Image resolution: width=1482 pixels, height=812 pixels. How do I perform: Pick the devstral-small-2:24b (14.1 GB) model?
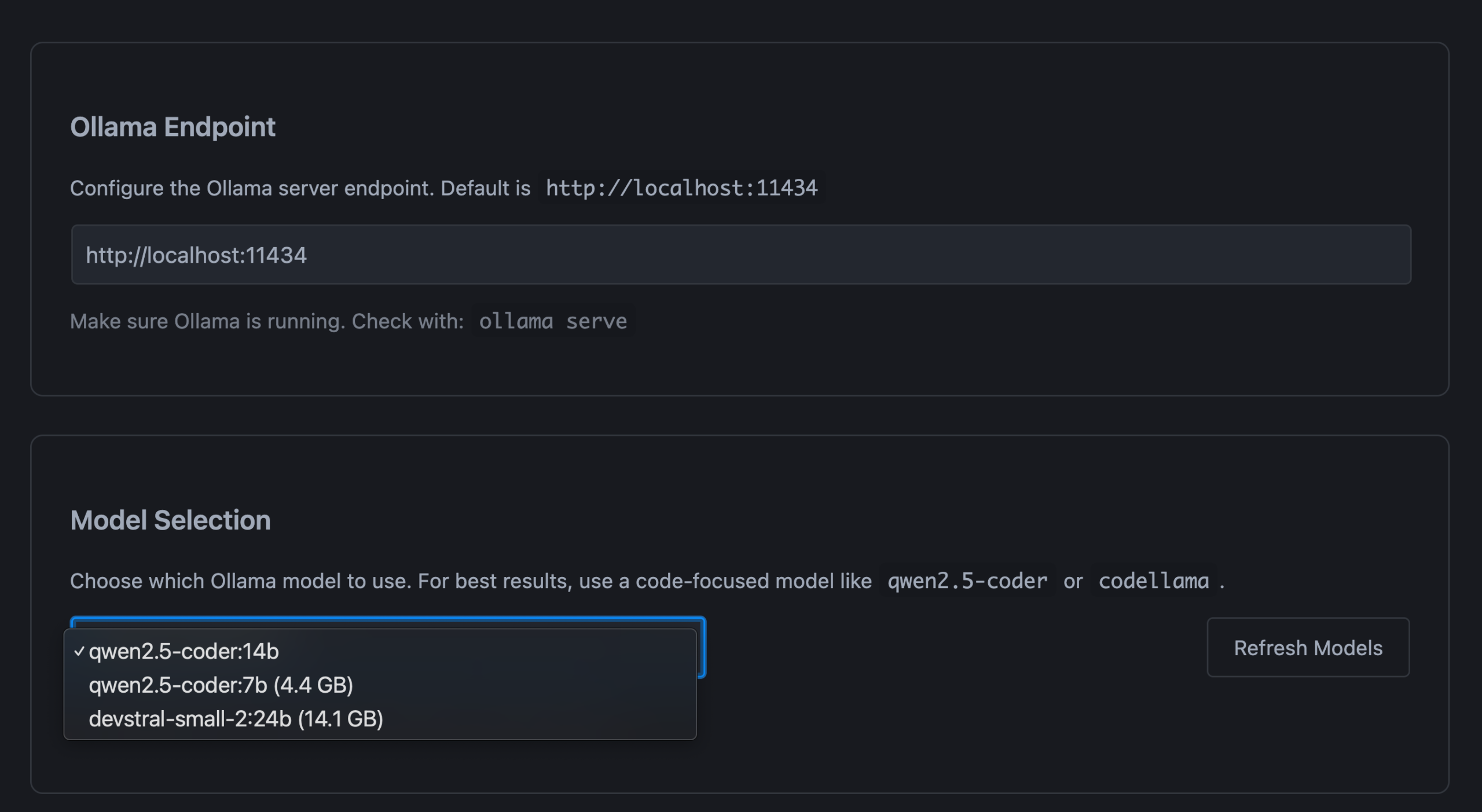[236, 719]
